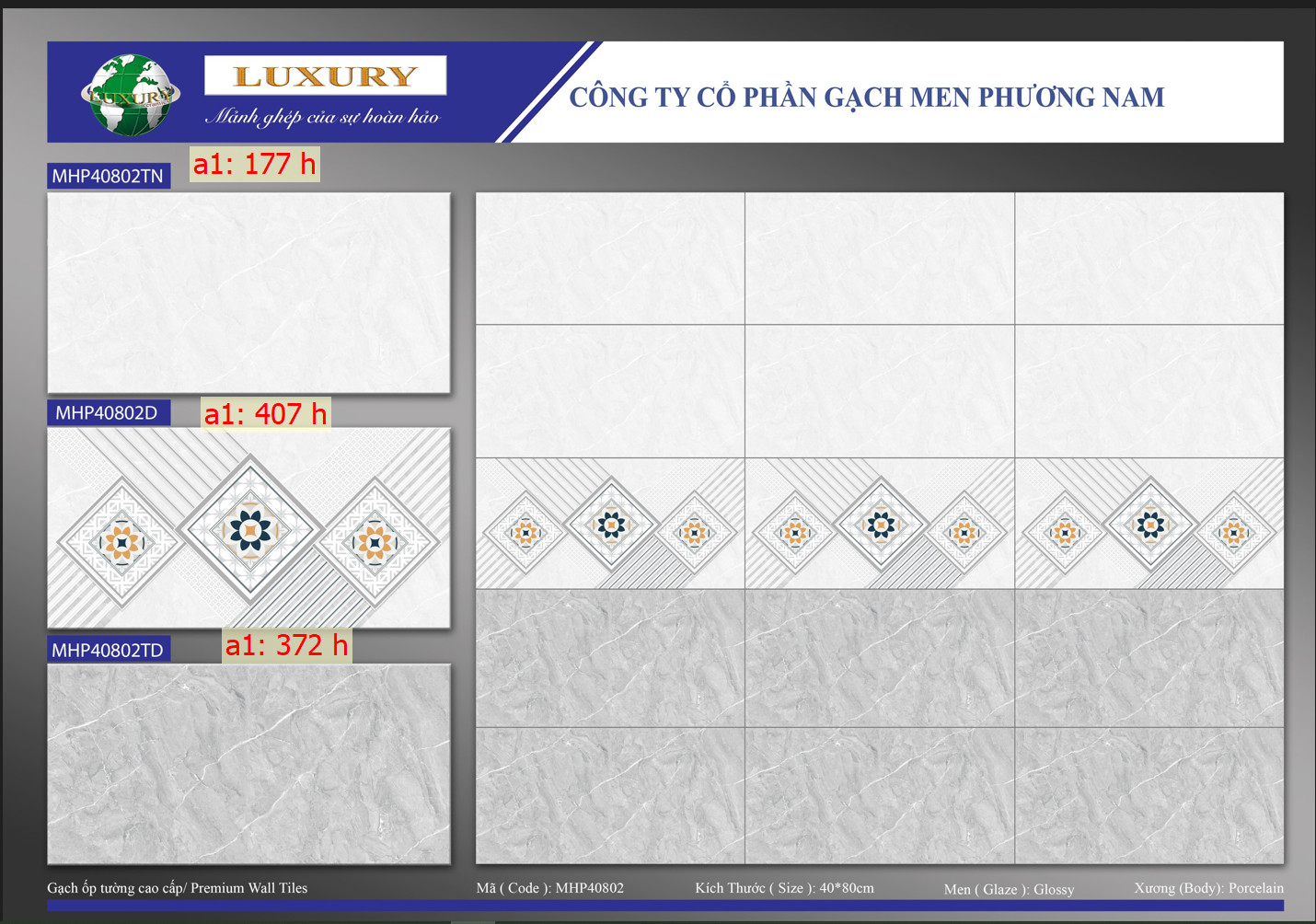Viewport: 1316px width, 924px height.
Task: Click the slogan 'Mảnh ghép của sự hoàn hảo'
Action: point(322,117)
